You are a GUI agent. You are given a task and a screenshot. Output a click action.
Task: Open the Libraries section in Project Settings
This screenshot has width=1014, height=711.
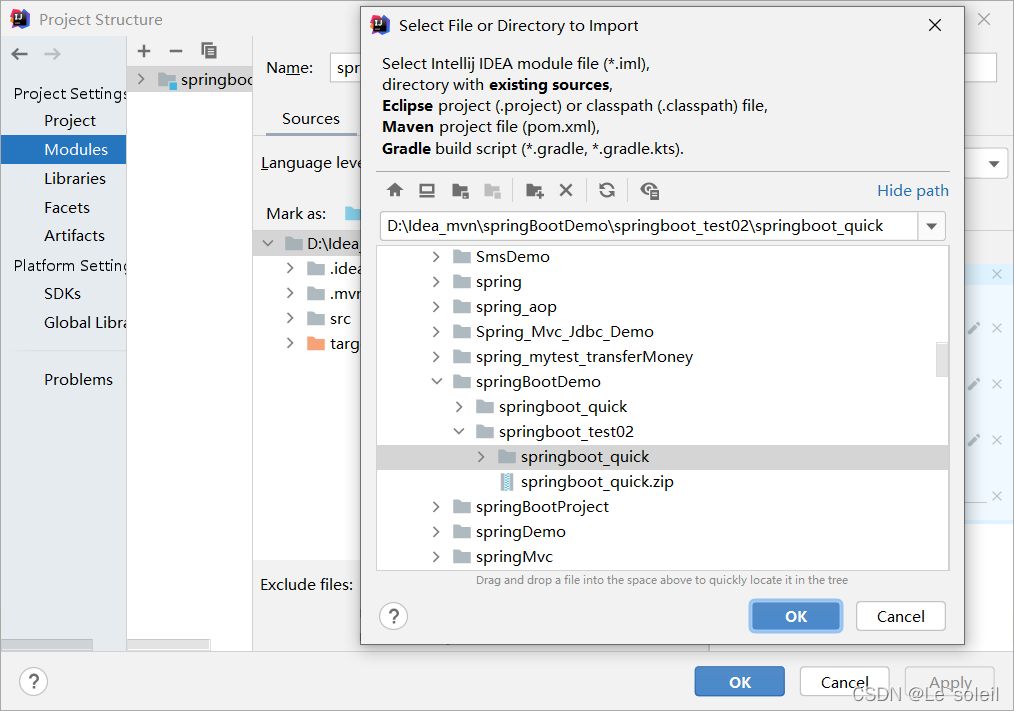[x=76, y=178]
